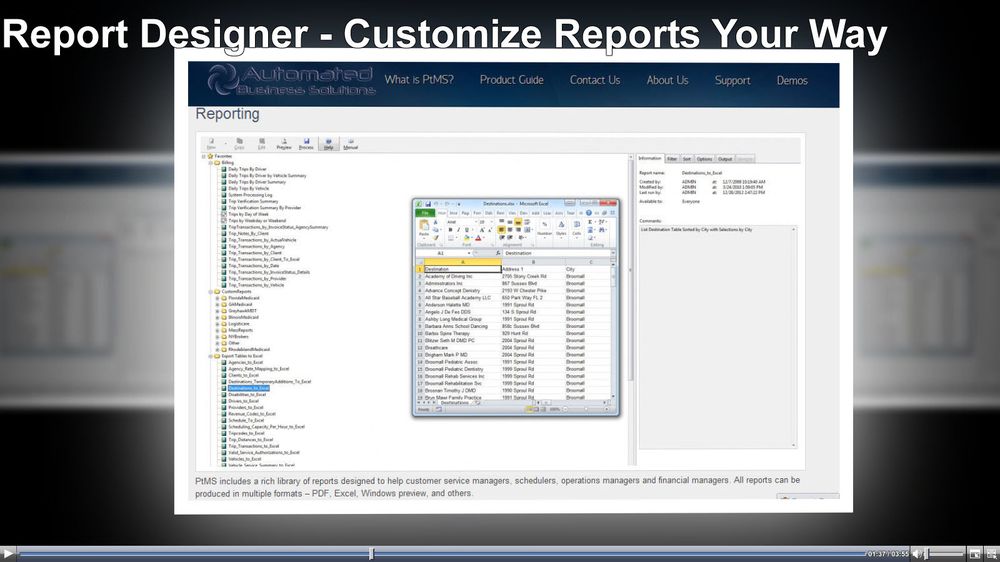
Task: Select Daily Trips By Driver report
Action: point(247,169)
